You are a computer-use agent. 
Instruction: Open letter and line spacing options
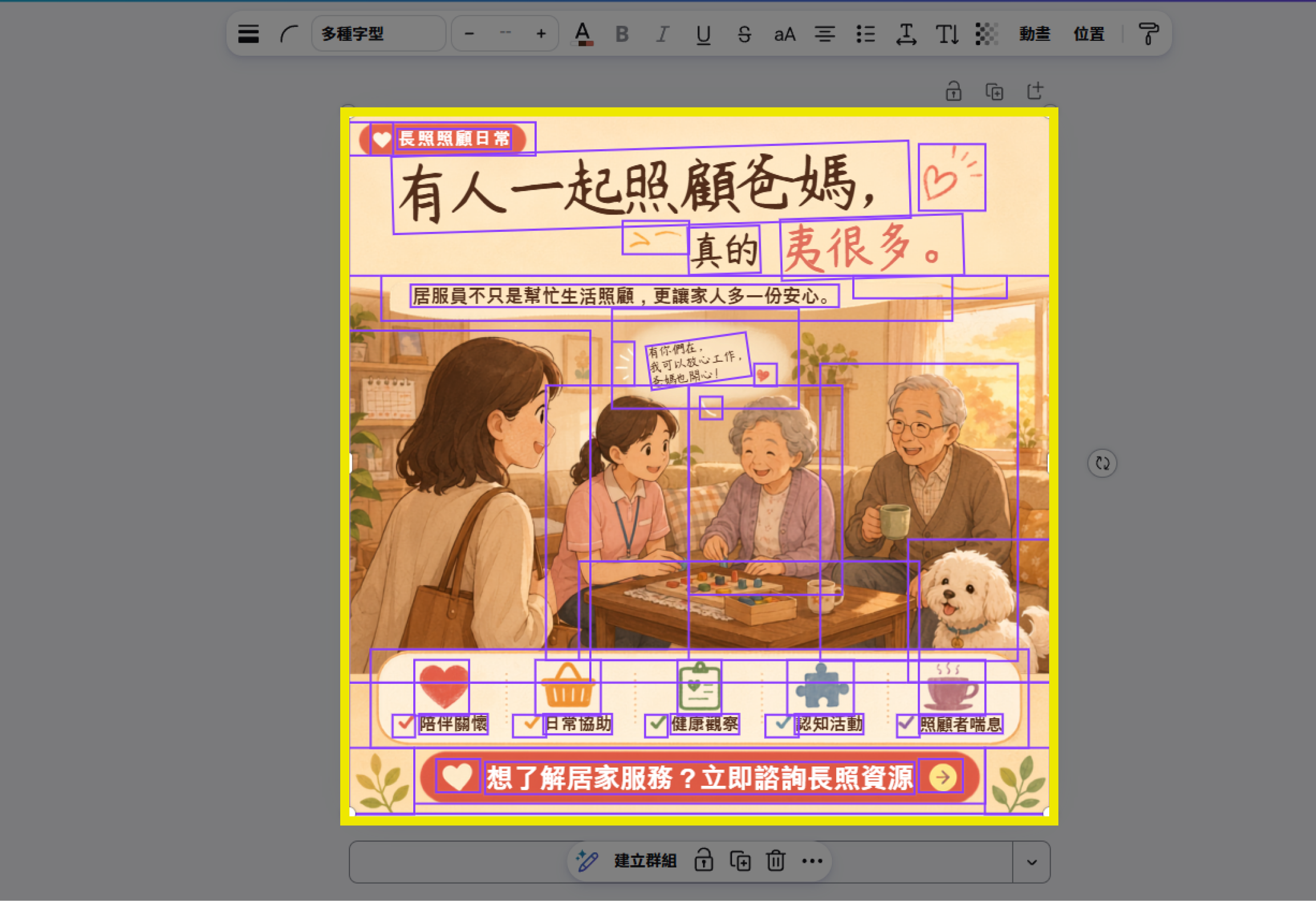click(906, 34)
